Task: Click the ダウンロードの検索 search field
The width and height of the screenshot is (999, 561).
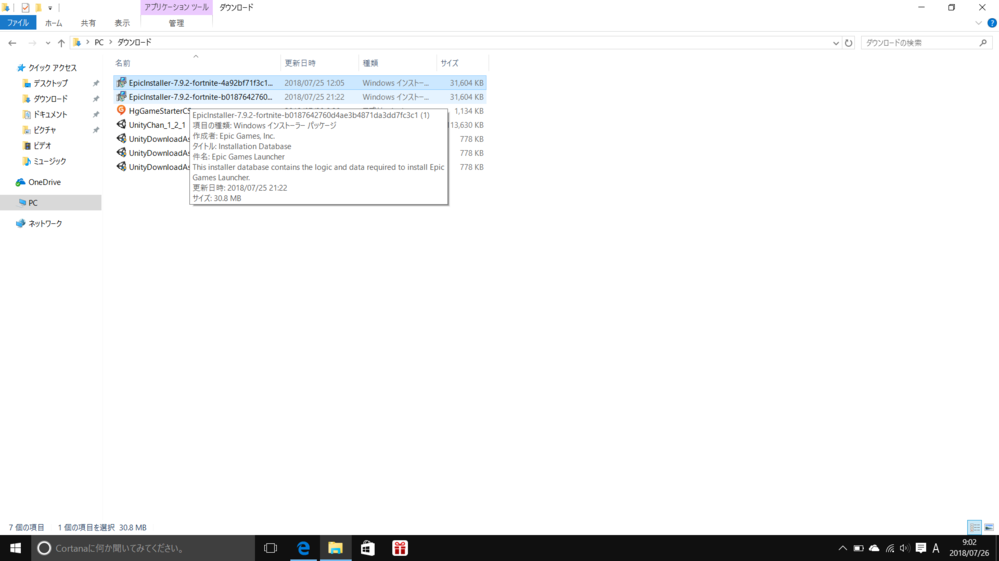Action: pos(919,43)
